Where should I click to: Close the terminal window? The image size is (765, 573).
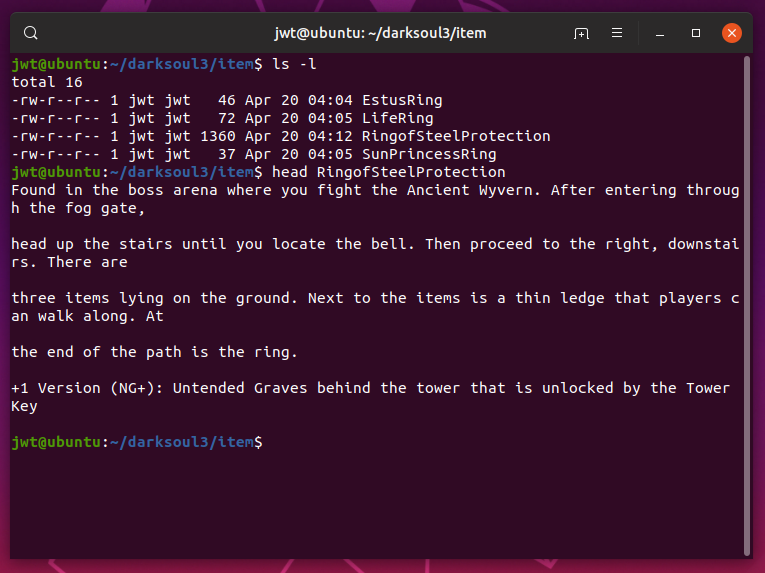click(x=731, y=33)
